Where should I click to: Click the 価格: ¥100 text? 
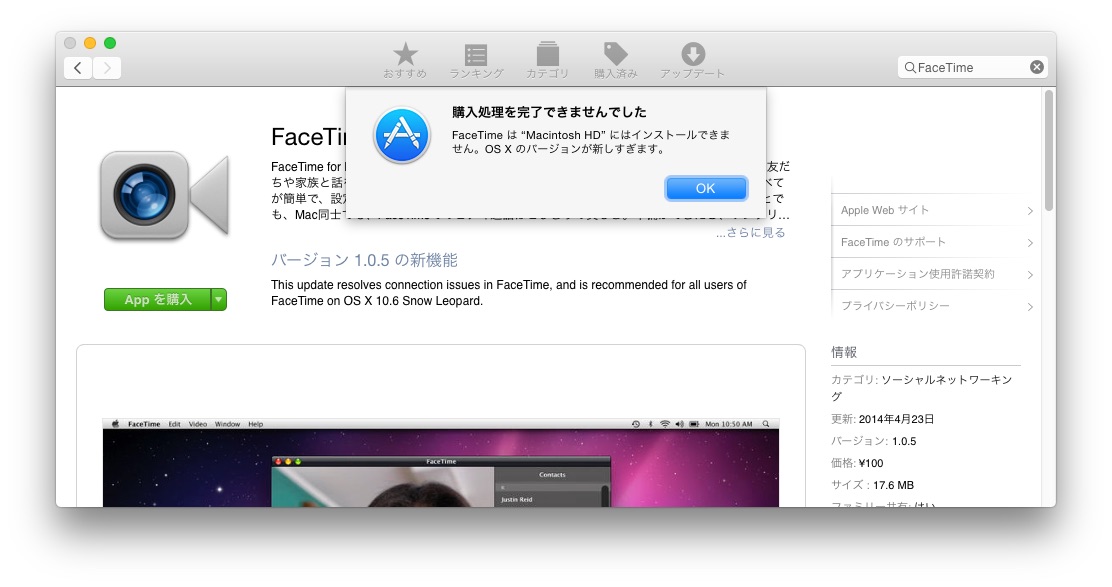[857, 463]
